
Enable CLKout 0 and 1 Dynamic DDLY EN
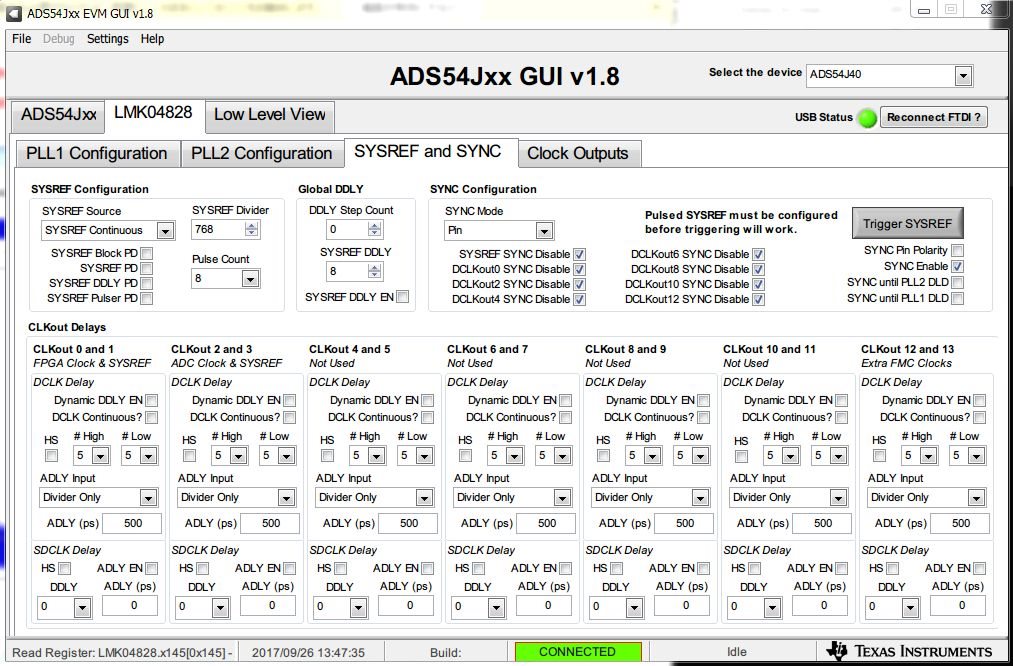tap(151, 401)
